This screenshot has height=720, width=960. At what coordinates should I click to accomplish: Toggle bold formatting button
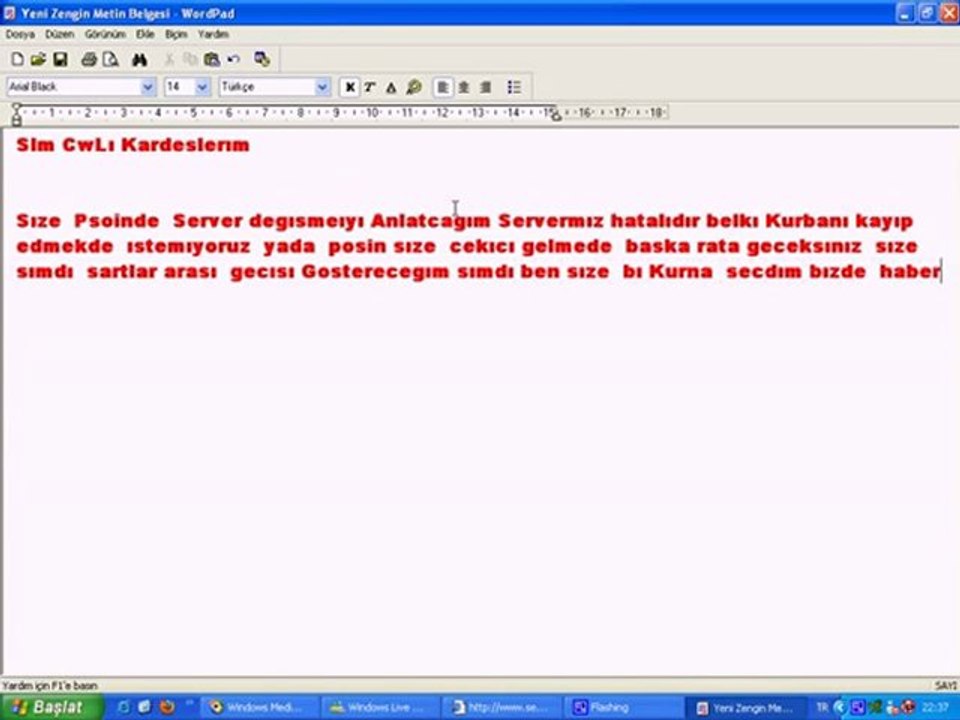coord(350,88)
